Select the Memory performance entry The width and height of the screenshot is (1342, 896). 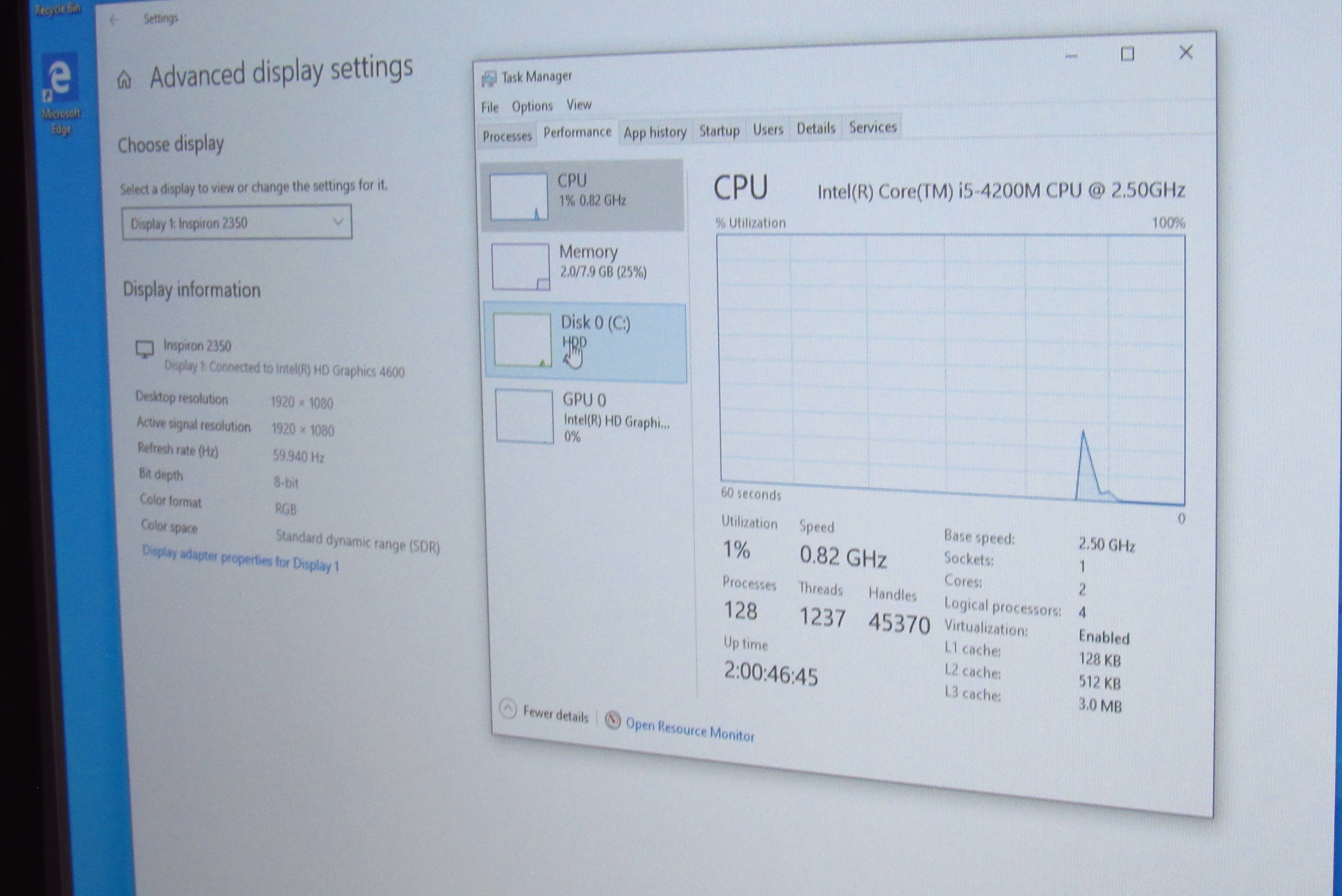588,262
